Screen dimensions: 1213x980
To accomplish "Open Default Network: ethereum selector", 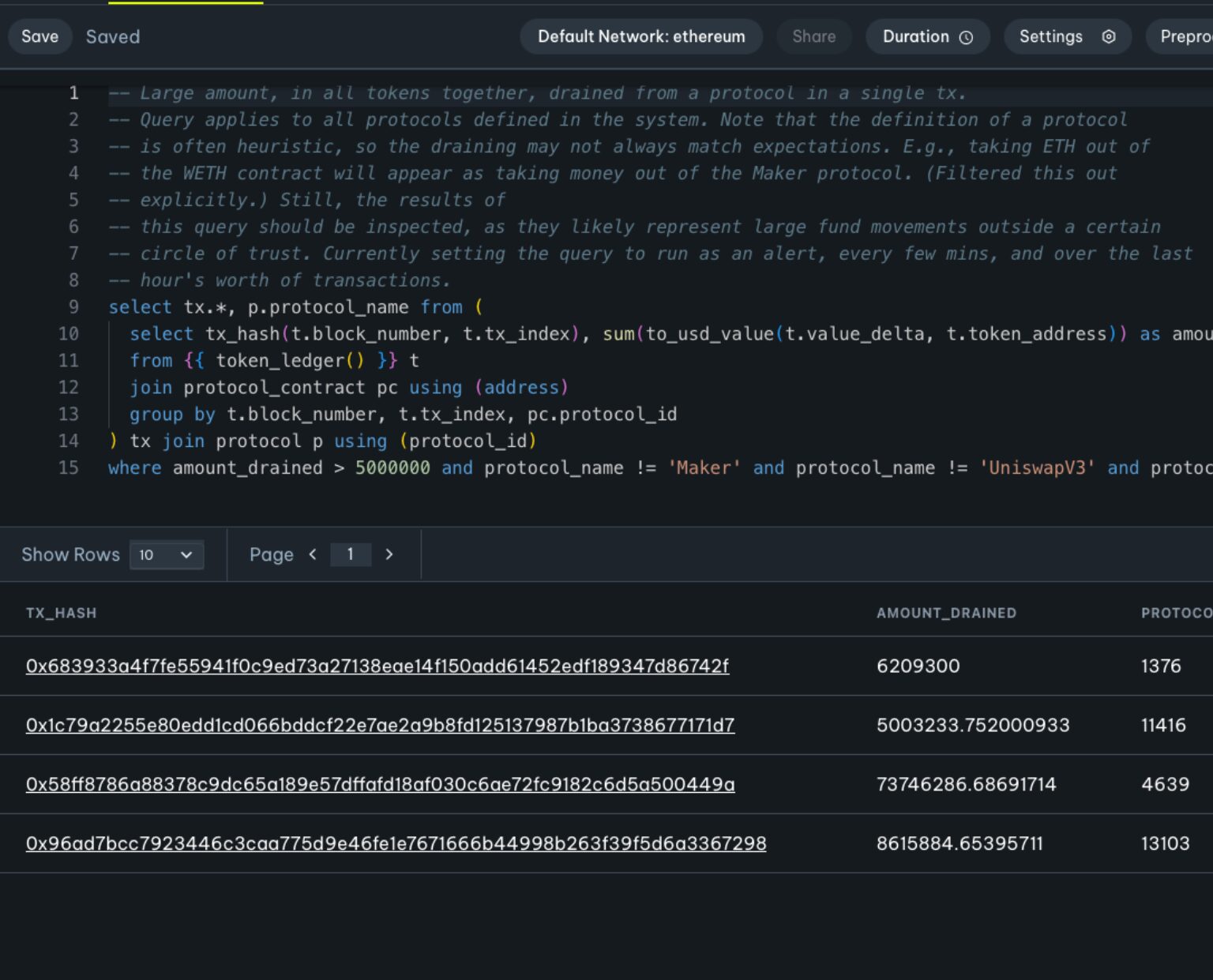I will pos(640,37).
